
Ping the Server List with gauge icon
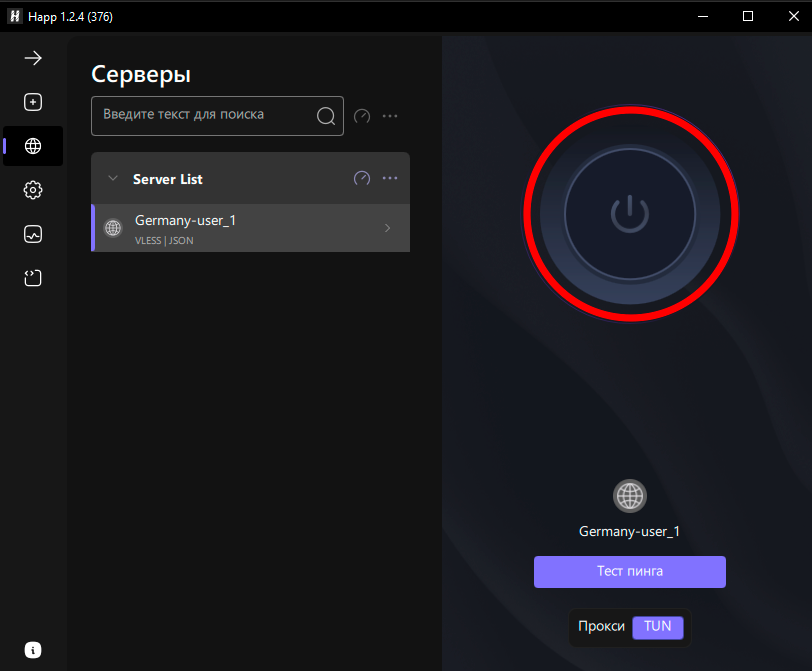(x=362, y=179)
